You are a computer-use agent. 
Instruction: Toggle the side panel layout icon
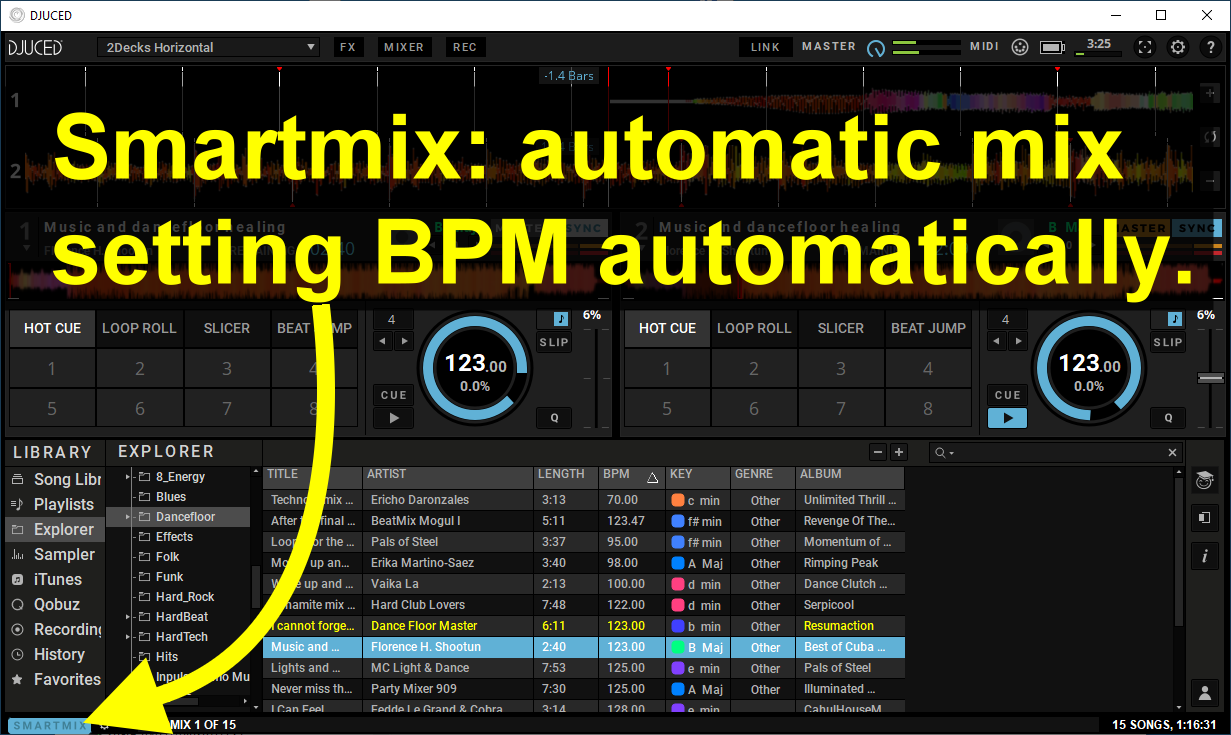point(1204,518)
